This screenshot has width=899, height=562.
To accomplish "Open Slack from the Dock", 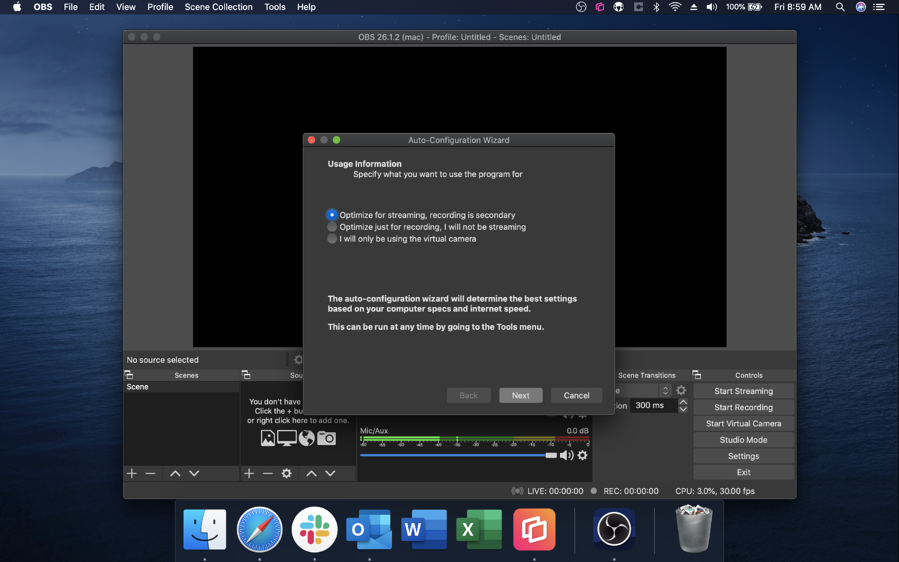I will click(314, 529).
